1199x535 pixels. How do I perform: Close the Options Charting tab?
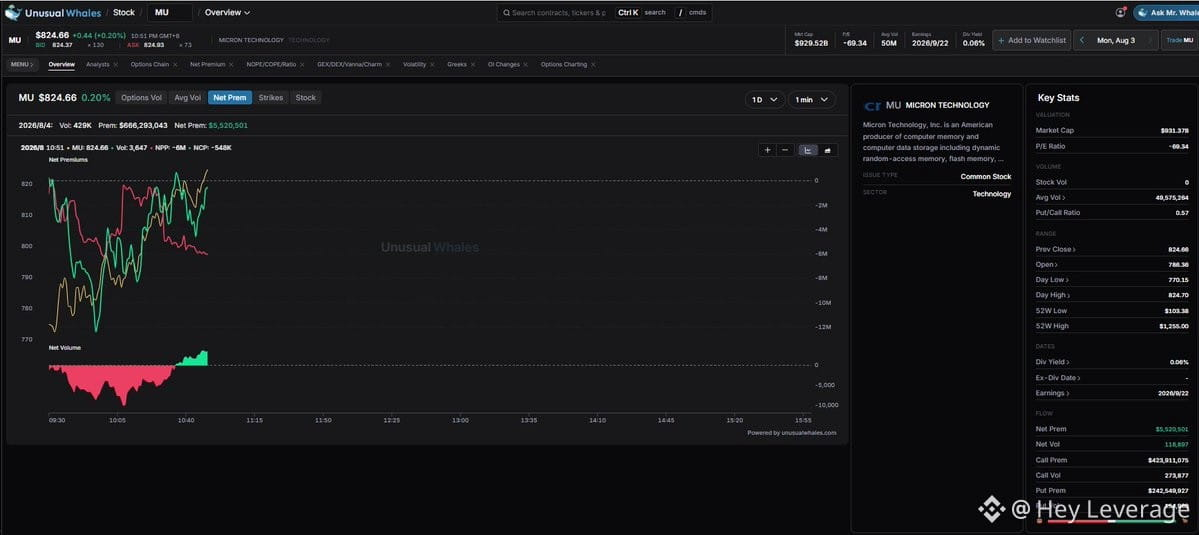pyautogui.click(x=593, y=65)
